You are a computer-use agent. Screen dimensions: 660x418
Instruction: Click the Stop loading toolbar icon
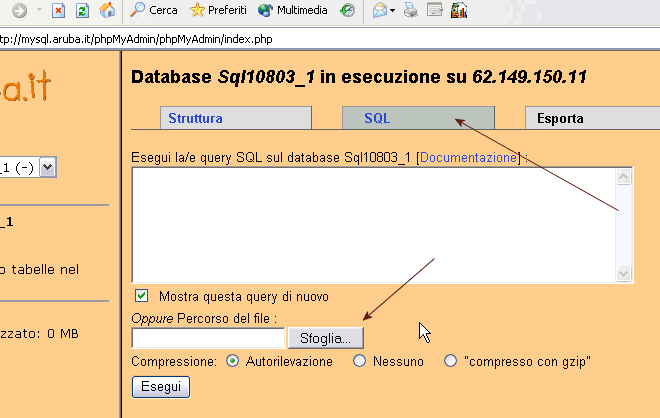click(x=58, y=11)
